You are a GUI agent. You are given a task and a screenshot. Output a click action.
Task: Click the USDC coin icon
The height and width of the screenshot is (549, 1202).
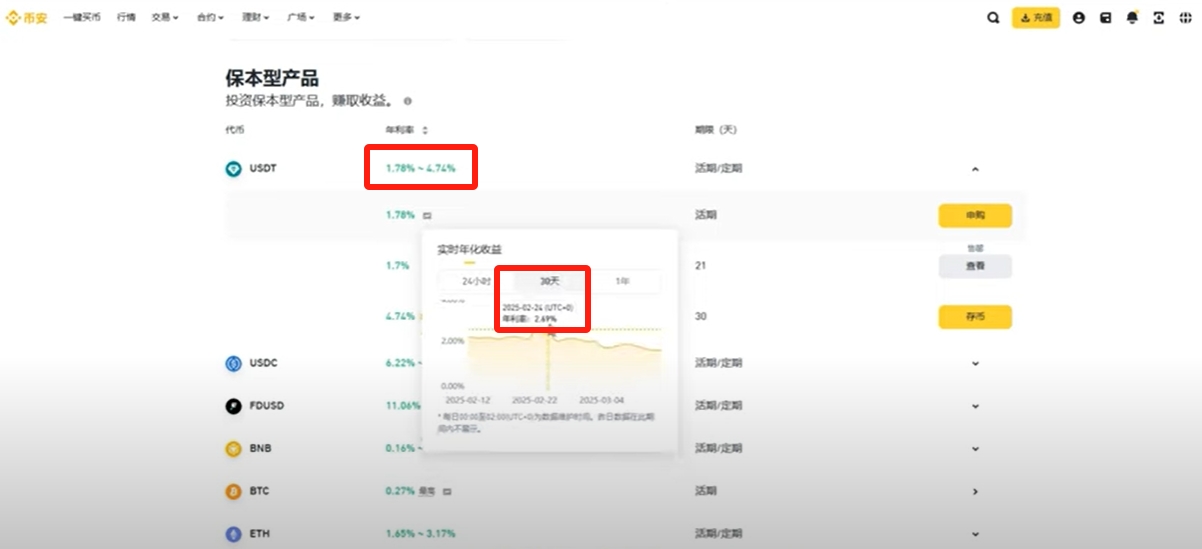[233, 363]
